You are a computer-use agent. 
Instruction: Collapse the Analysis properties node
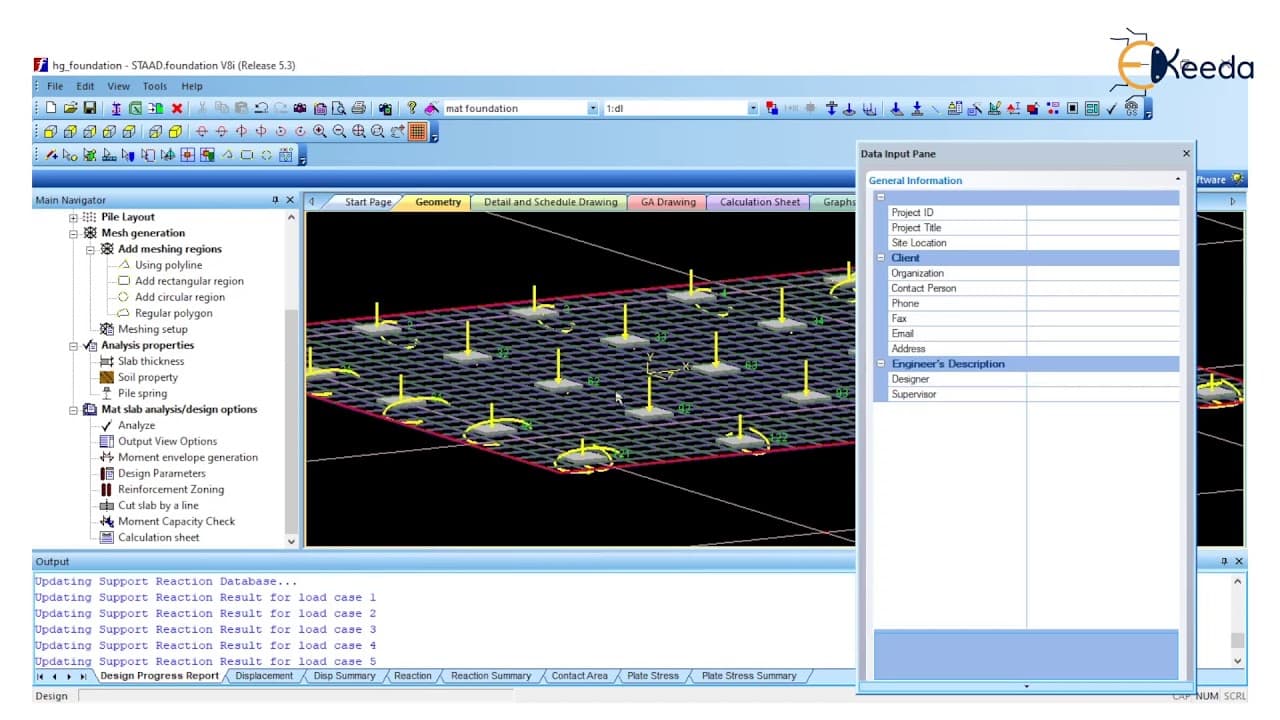coord(73,345)
